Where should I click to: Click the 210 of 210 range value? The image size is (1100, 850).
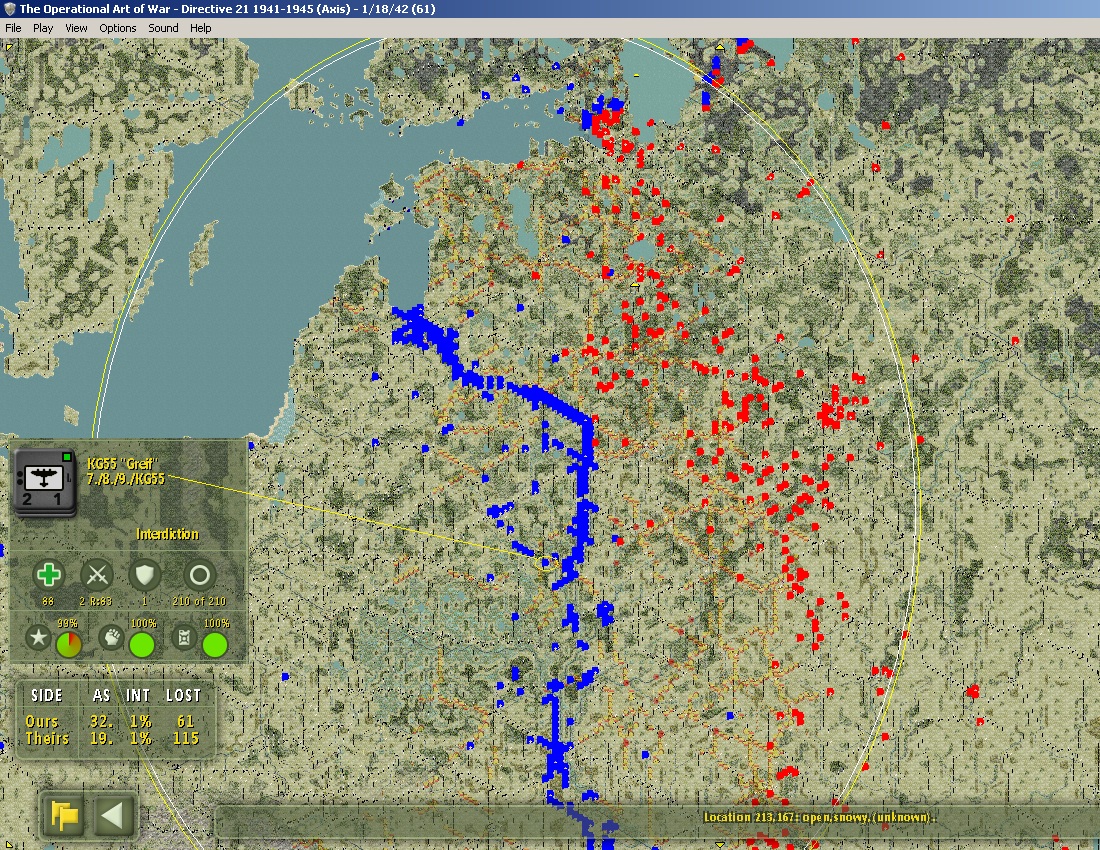point(199,601)
